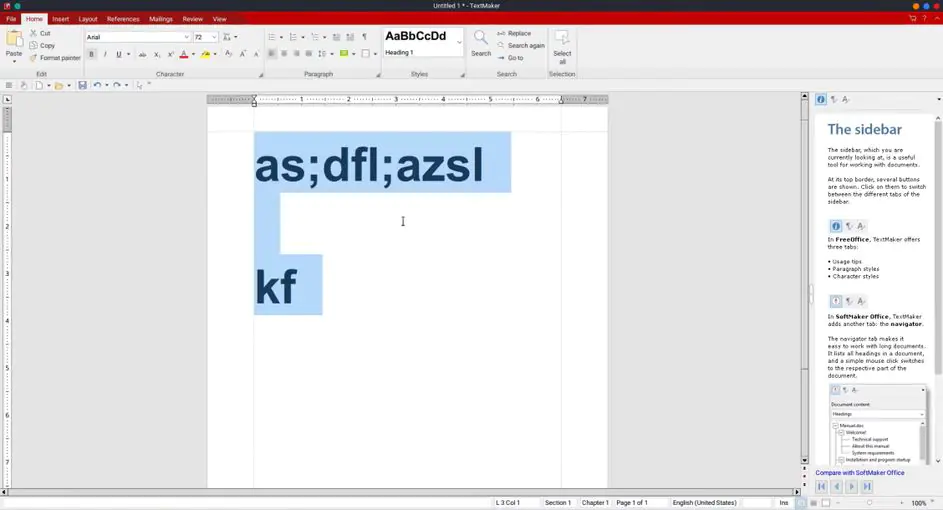
Task: Create a new document from quick toolbar
Action: point(39,85)
